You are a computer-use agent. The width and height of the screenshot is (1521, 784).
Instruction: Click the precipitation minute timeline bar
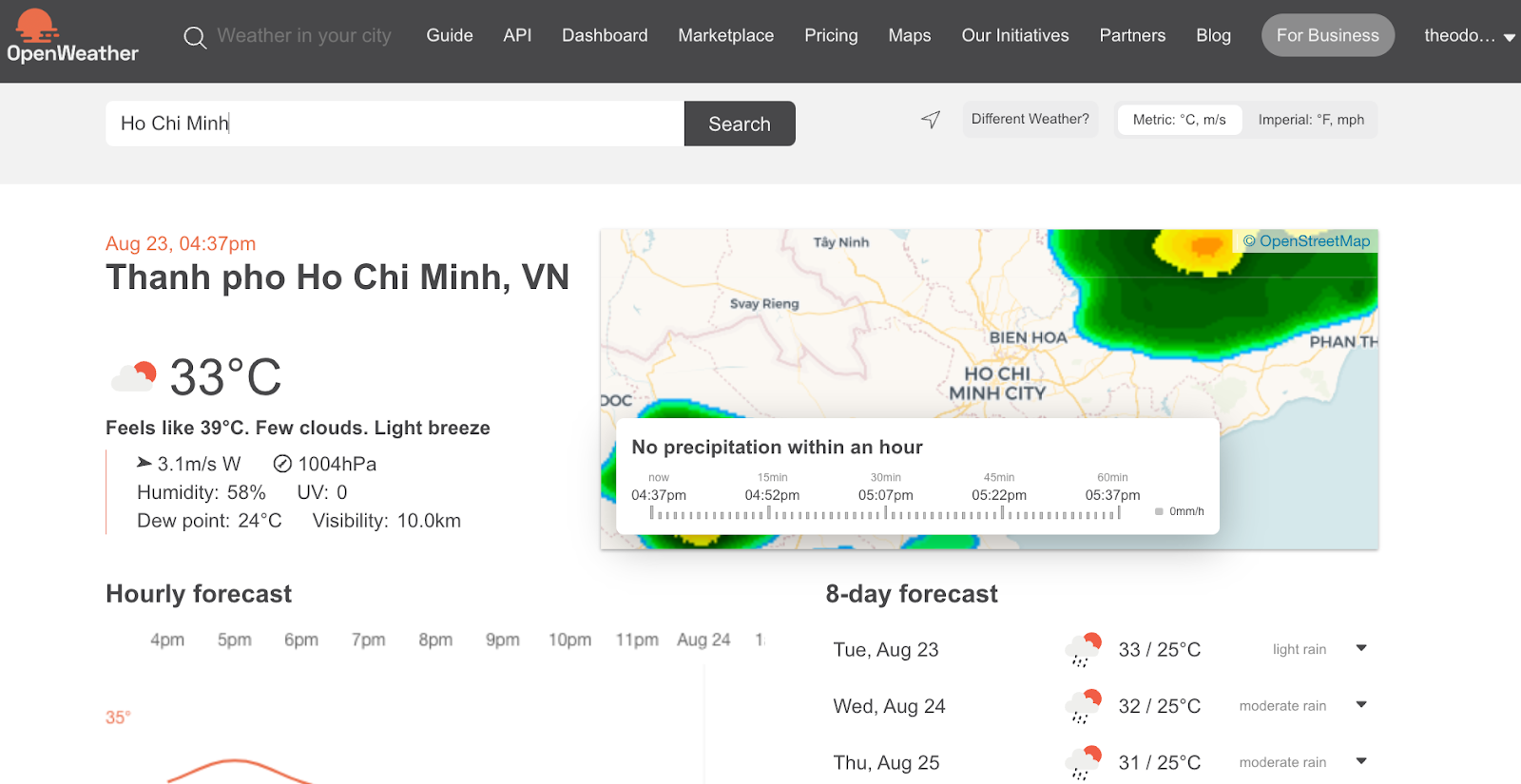885,513
